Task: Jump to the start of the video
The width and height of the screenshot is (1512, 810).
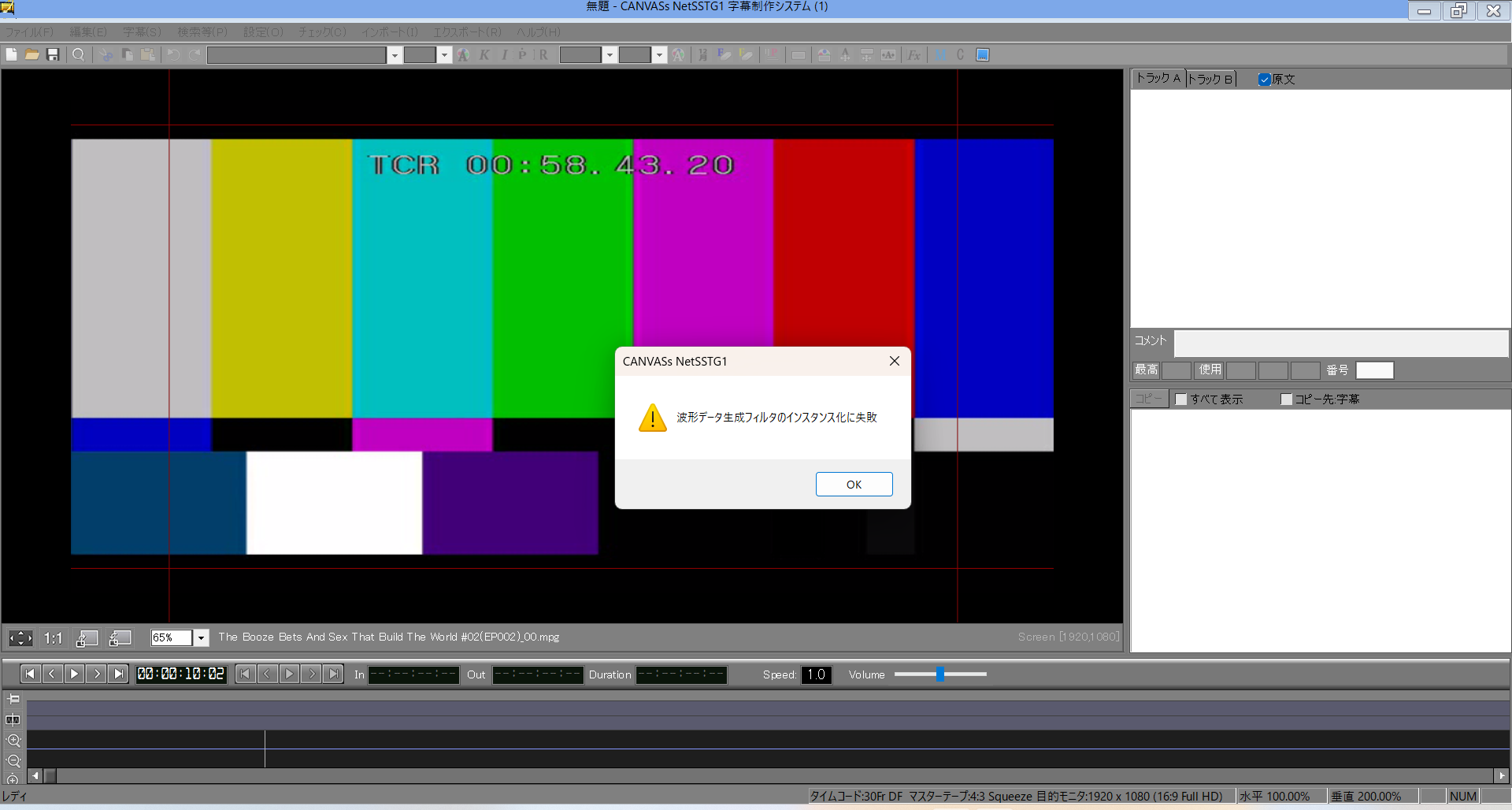Action: [30, 674]
